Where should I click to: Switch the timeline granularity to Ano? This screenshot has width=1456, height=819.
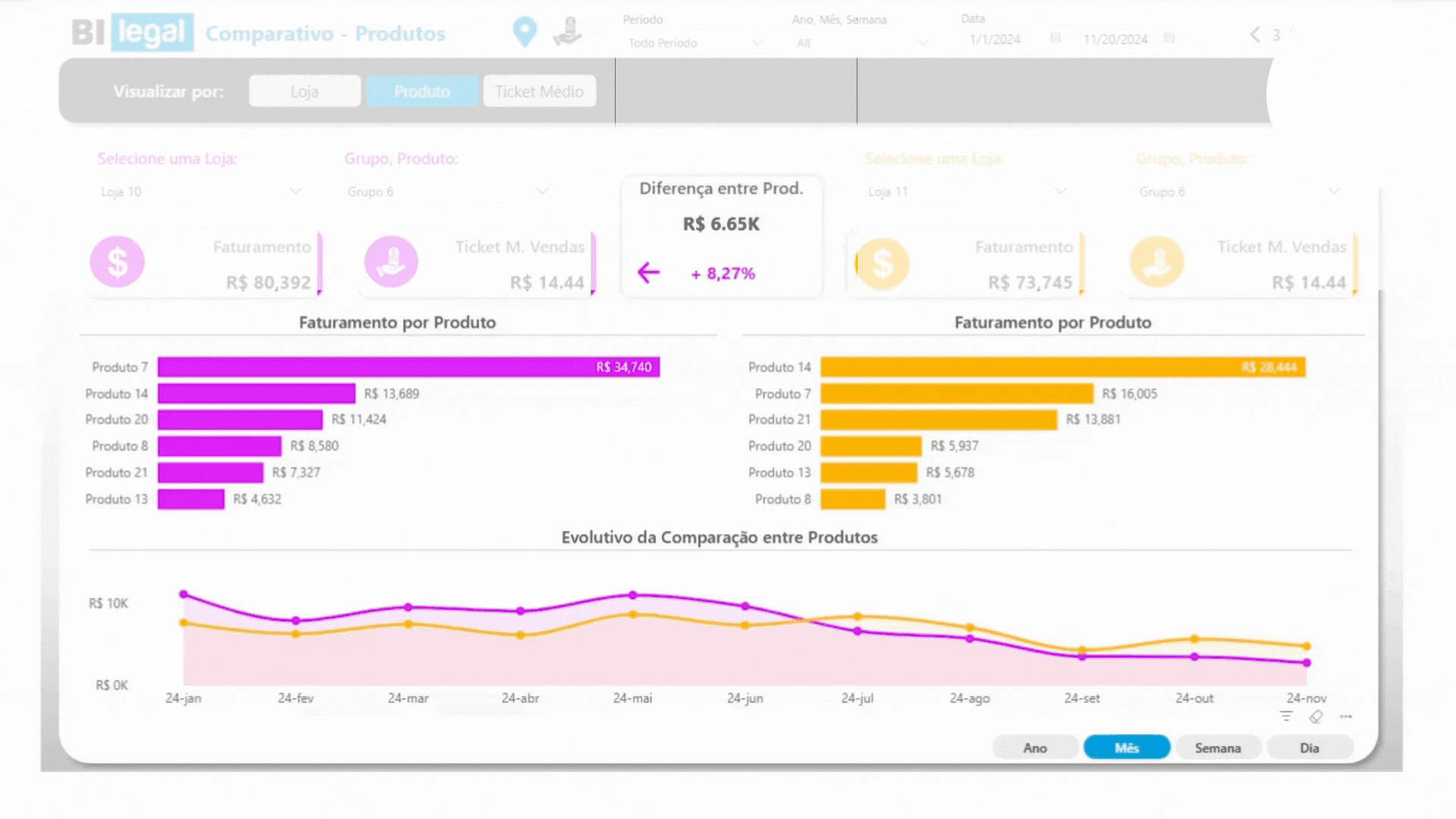pos(1034,748)
